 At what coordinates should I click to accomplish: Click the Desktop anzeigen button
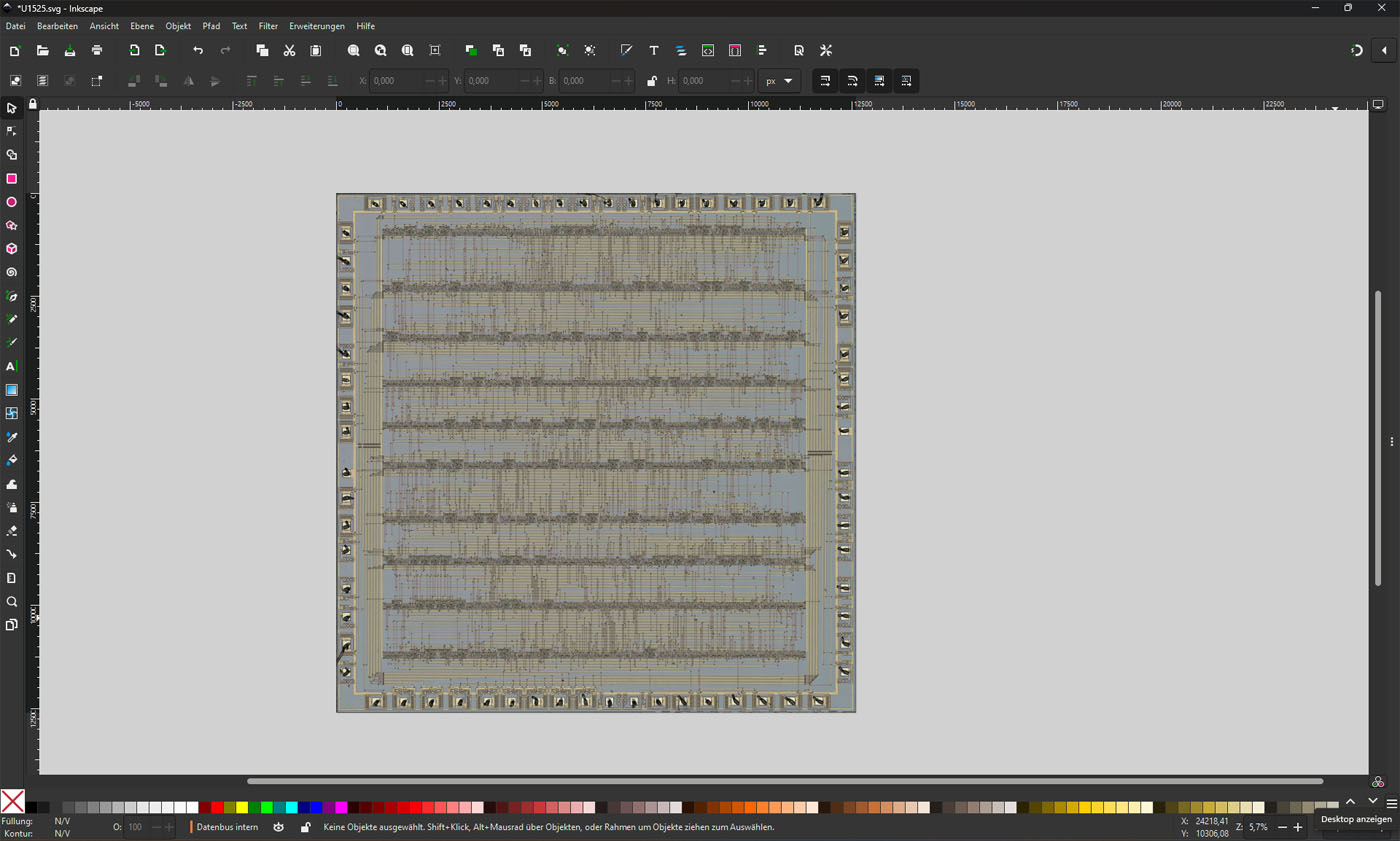(x=1355, y=819)
